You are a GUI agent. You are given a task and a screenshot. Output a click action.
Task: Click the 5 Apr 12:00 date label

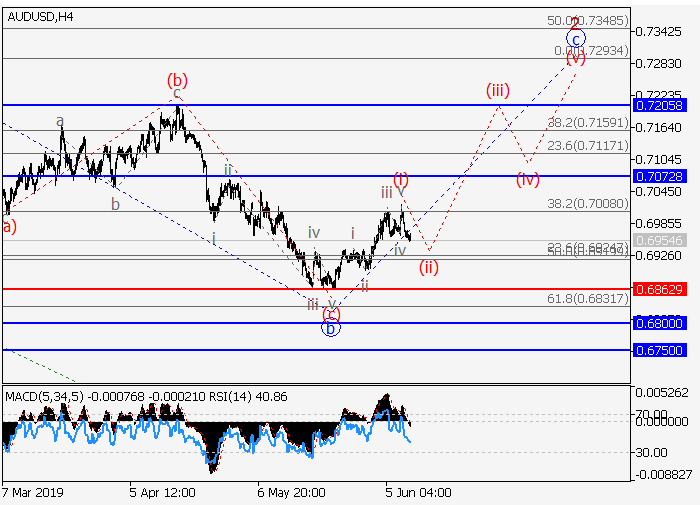[x=161, y=493]
